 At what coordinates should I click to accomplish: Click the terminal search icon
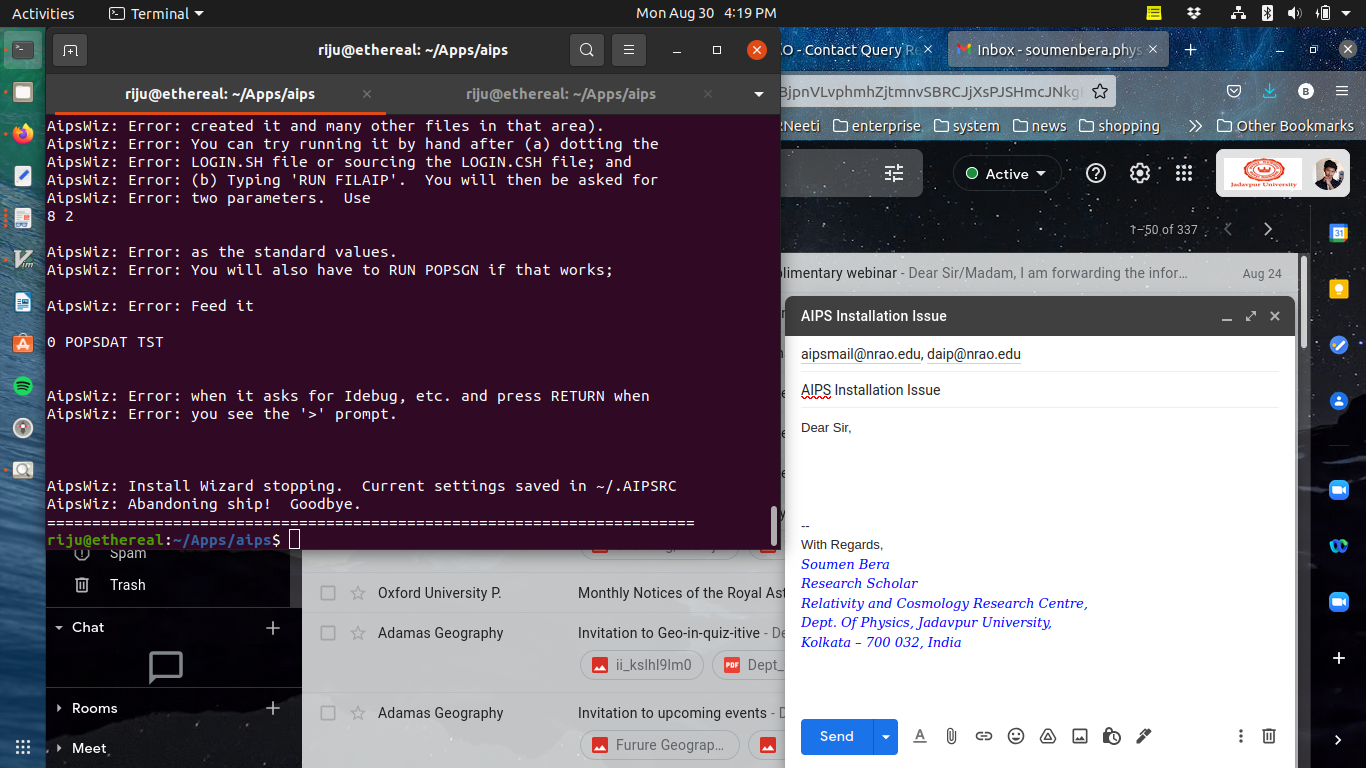click(x=587, y=50)
